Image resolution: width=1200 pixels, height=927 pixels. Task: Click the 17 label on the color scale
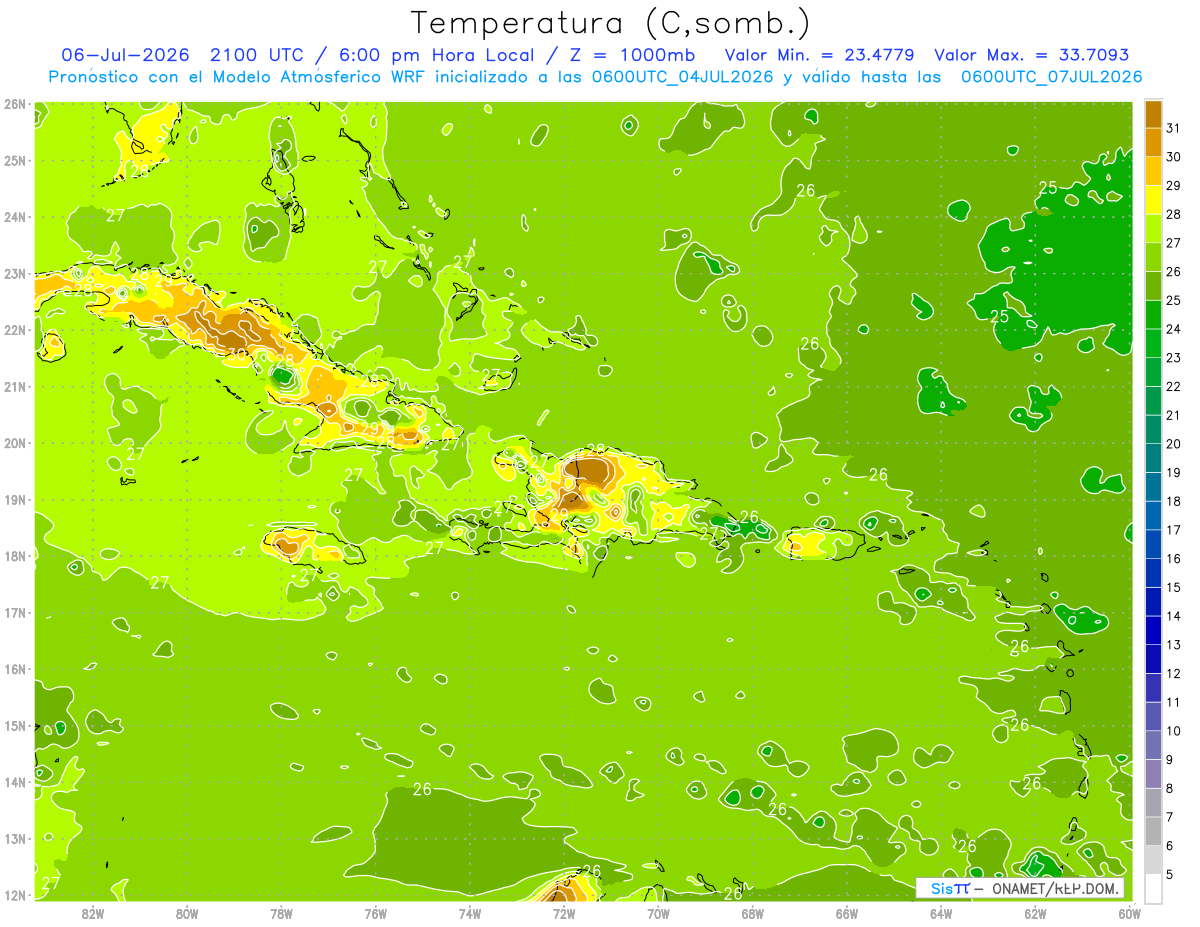coord(1173,530)
